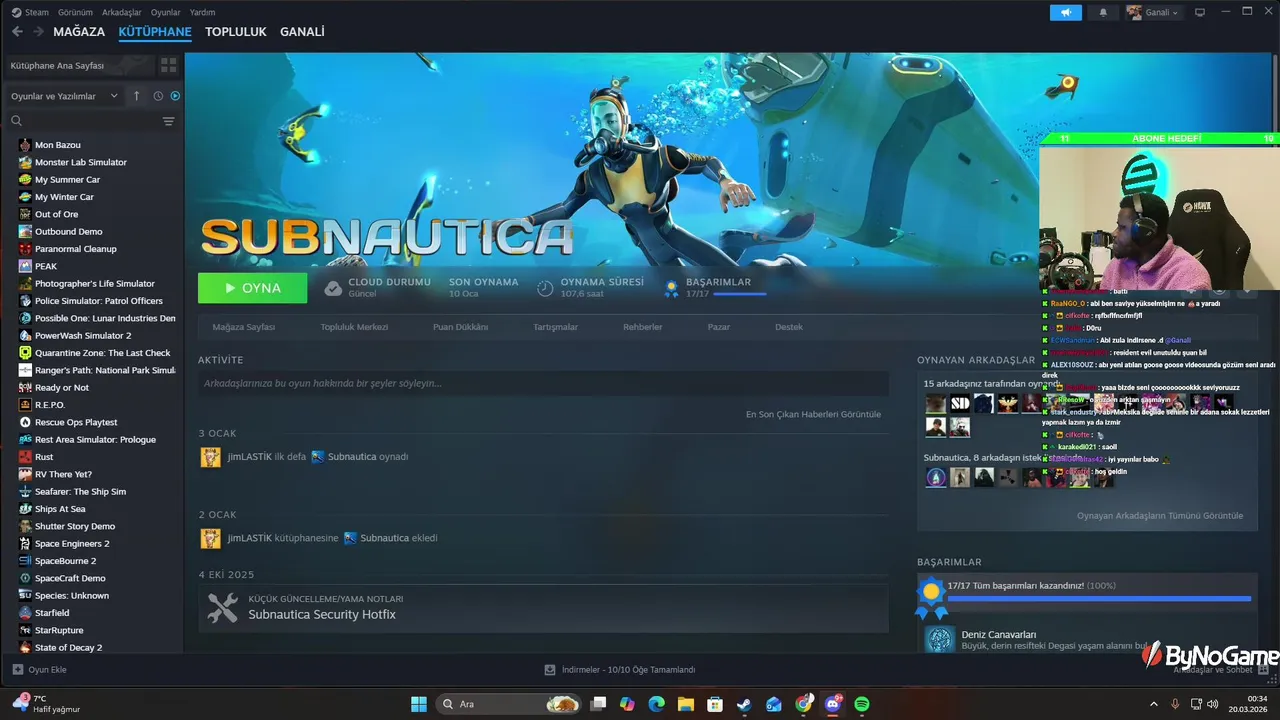Open the notifications bell
Image resolution: width=1280 pixels, height=720 pixels.
[x=1103, y=12]
